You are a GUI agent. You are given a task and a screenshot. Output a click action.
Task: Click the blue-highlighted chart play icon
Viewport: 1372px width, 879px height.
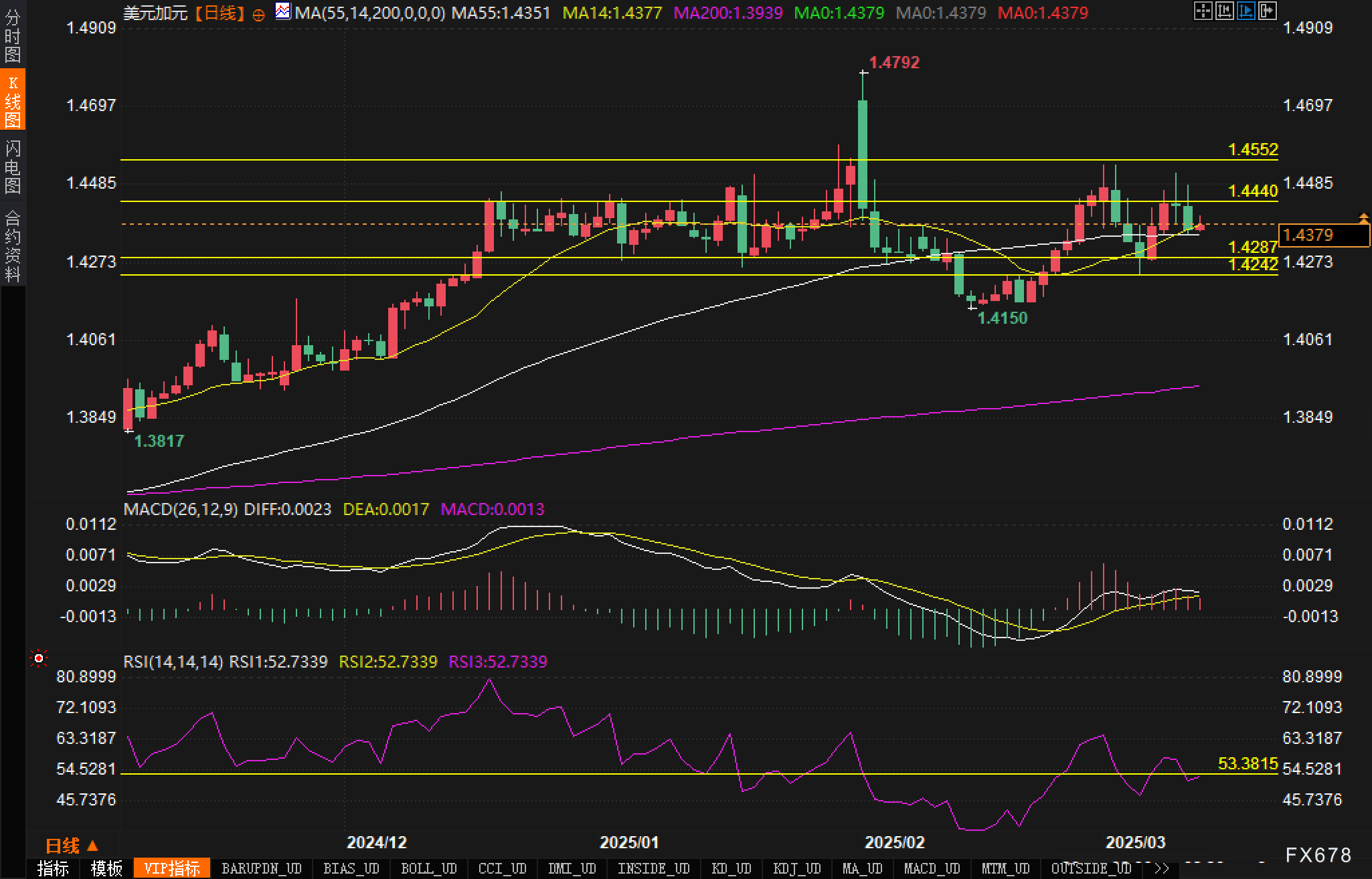click(x=1246, y=11)
